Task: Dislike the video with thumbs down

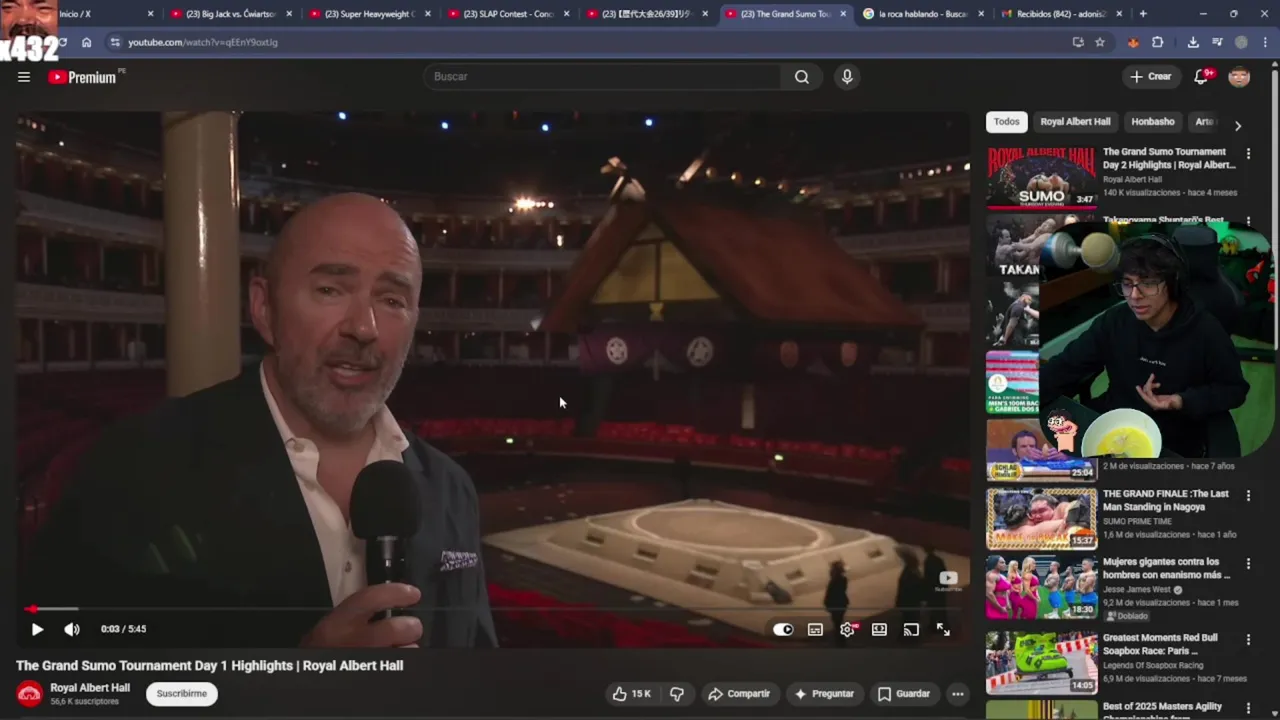Action: pos(677,693)
